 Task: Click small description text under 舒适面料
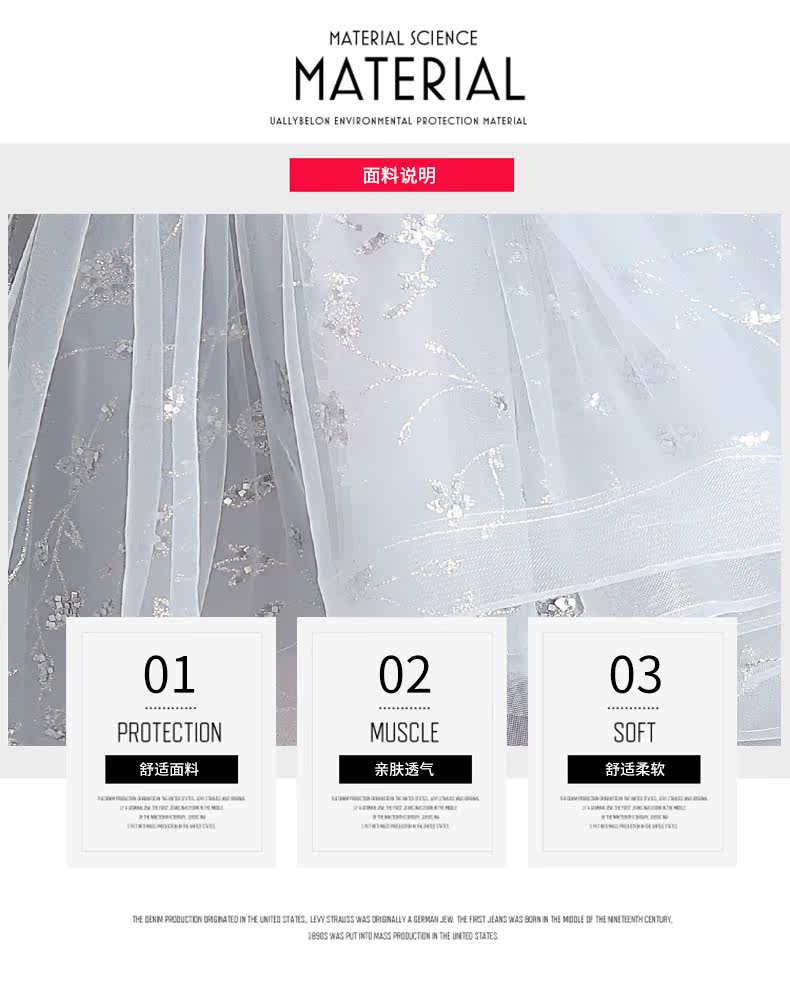coord(171,812)
